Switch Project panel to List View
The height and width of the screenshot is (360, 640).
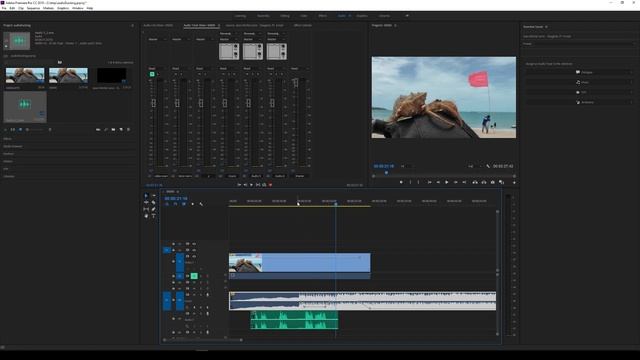point(13,129)
